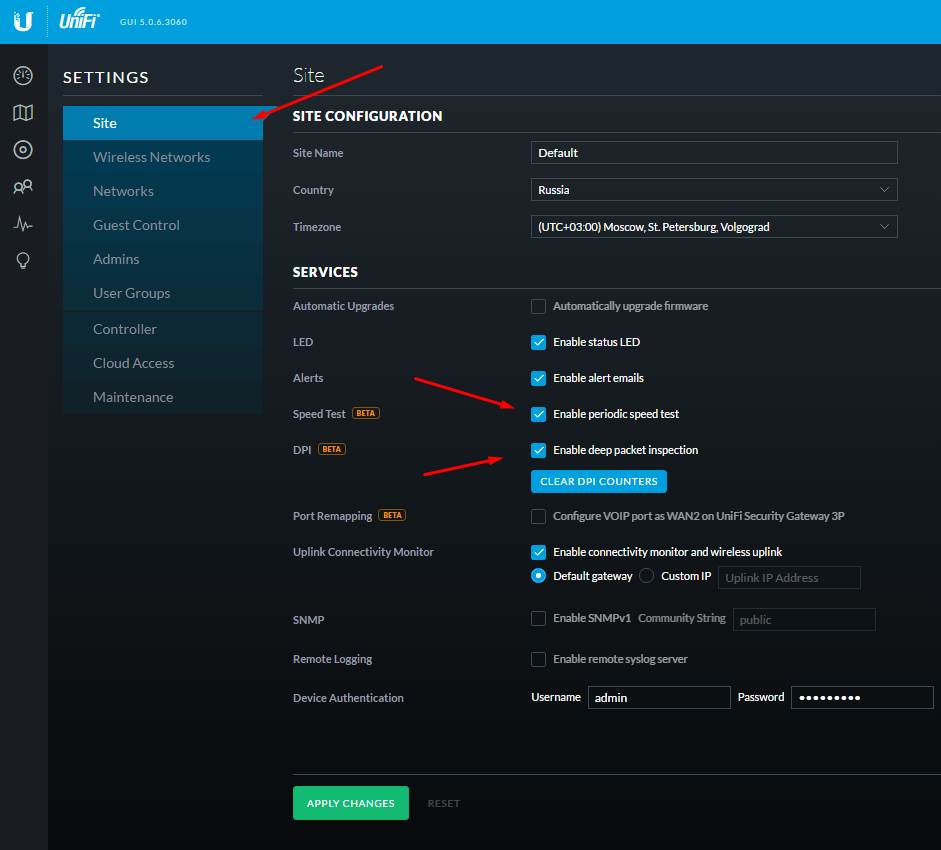Disable deep packet inspection checkbox

tap(539, 450)
